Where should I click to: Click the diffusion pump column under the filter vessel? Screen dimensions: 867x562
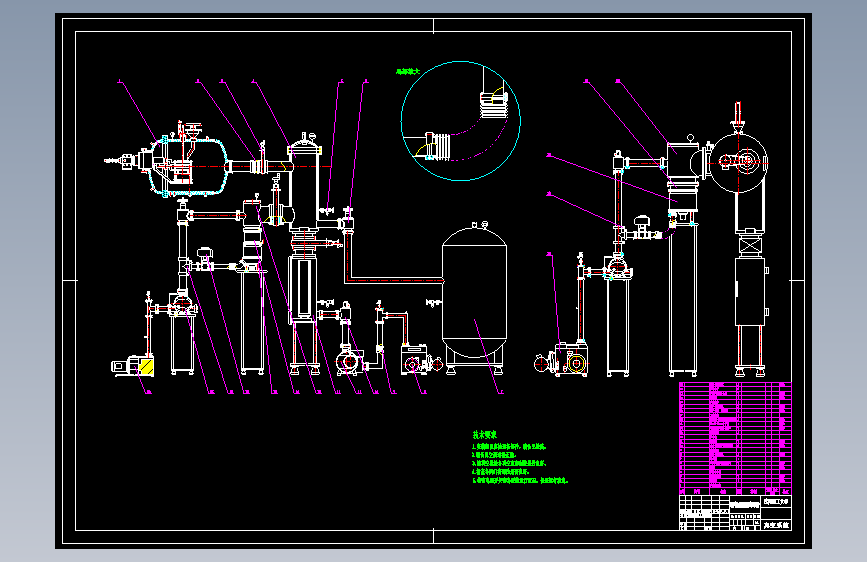click(x=303, y=288)
